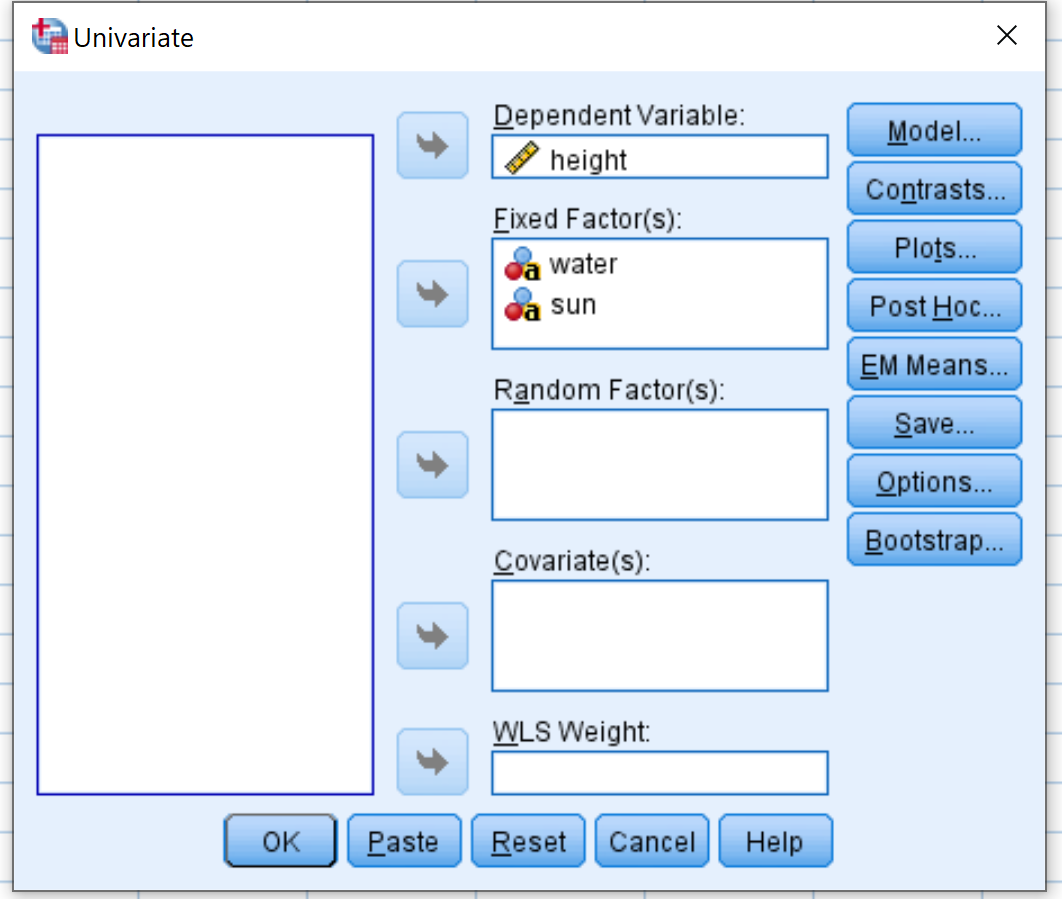The height and width of the screenshot is (899, 1062).
Task: Confirm with the OK button
Action: [x=280, y=841]
